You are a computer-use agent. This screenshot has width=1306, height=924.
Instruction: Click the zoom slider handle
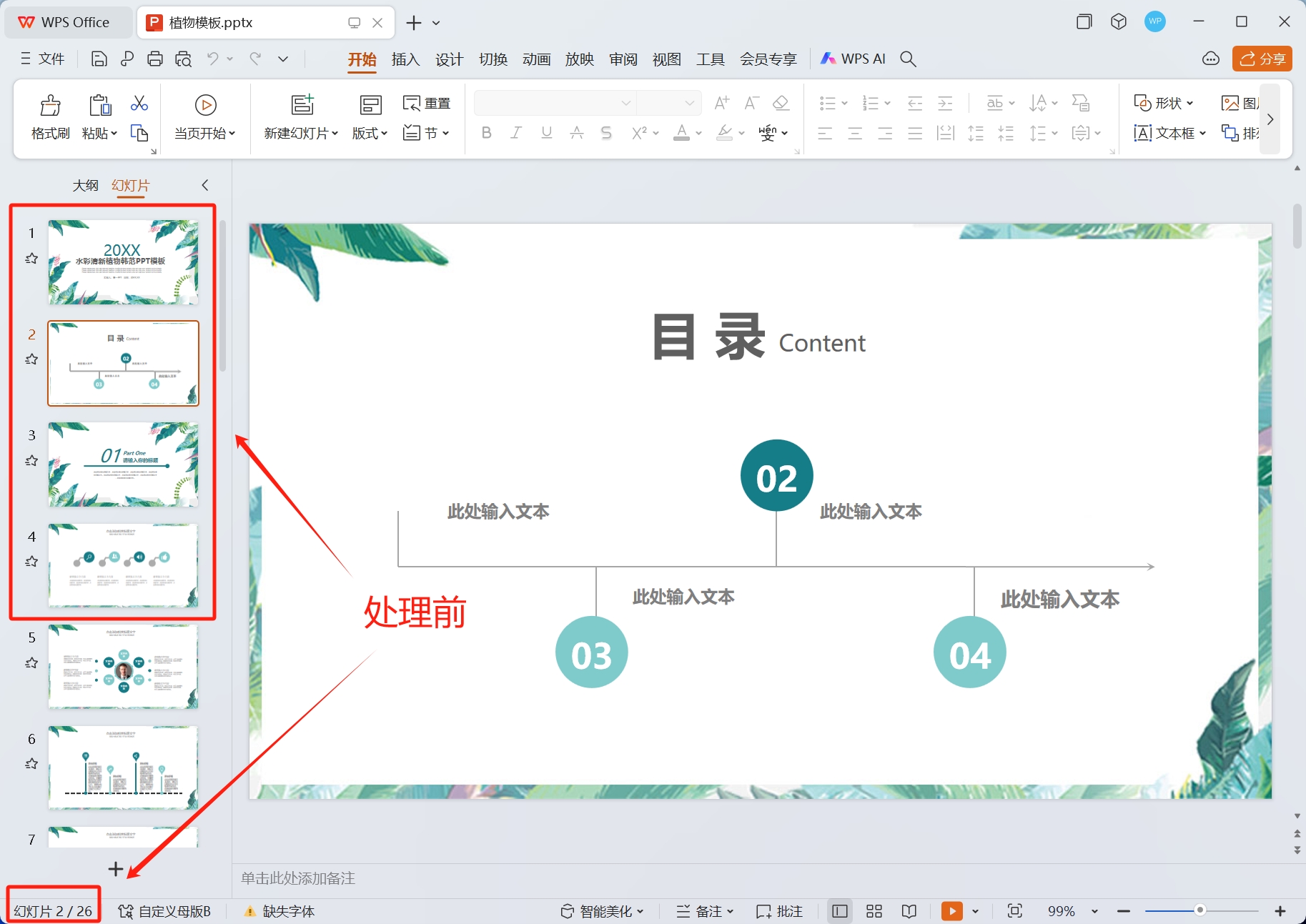coord(1200,910)
